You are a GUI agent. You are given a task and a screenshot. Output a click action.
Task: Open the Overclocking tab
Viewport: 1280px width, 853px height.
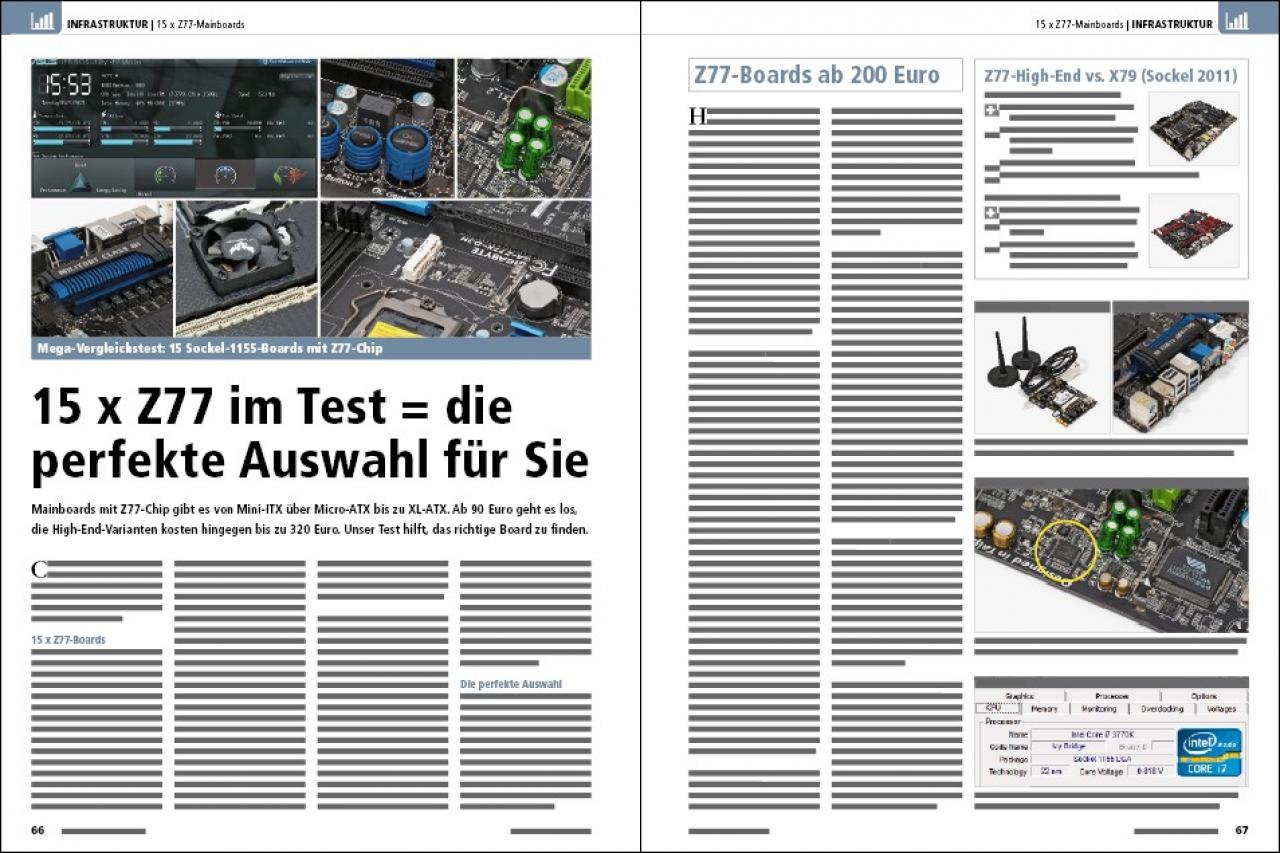pyautogui.click(x=1162, y=709)
